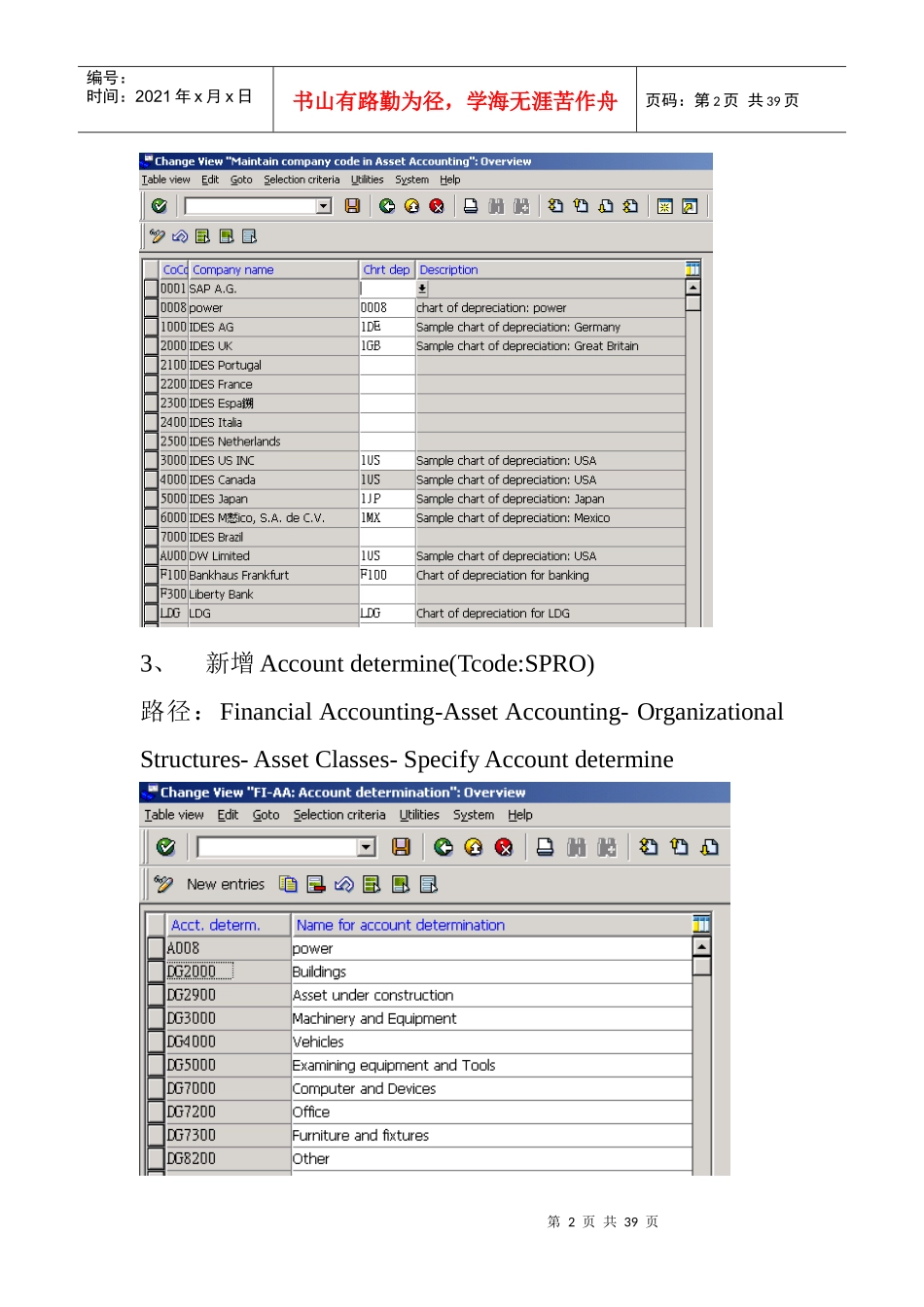Open command field dropdown in company code window
This screenshot has width=924, height=1307.
pos(324,206)
